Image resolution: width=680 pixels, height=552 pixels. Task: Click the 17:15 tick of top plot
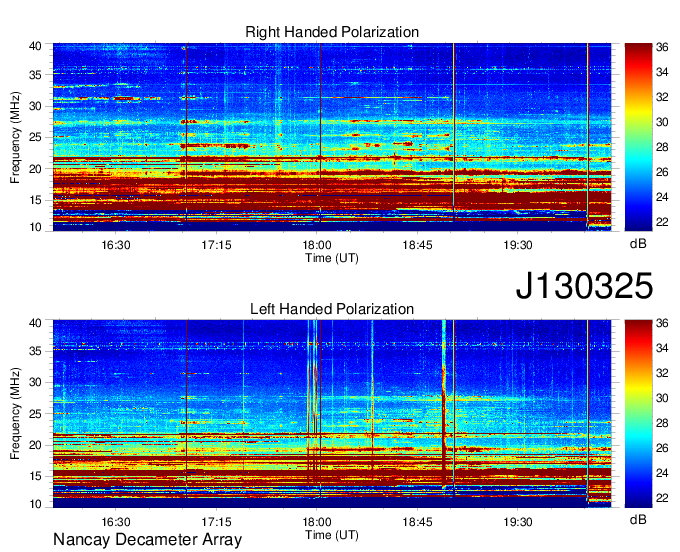click(x=216, y=245)
